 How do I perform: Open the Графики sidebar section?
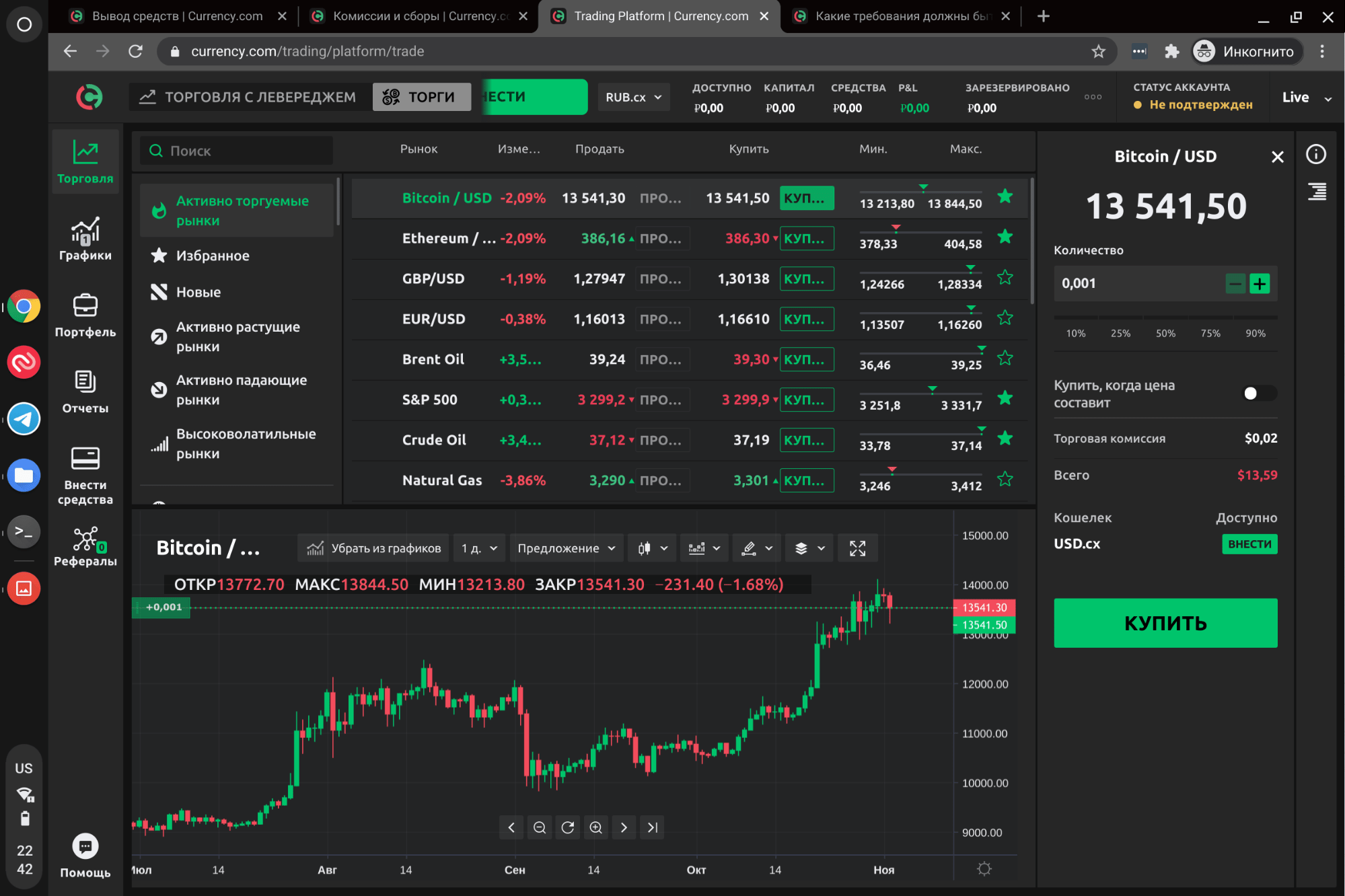pyautogui.click(x=85, y=239)
